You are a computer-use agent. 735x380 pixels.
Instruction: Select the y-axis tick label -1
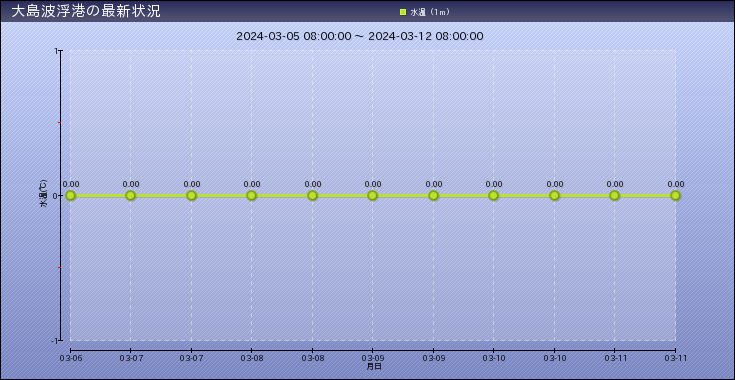coord(54,341)
